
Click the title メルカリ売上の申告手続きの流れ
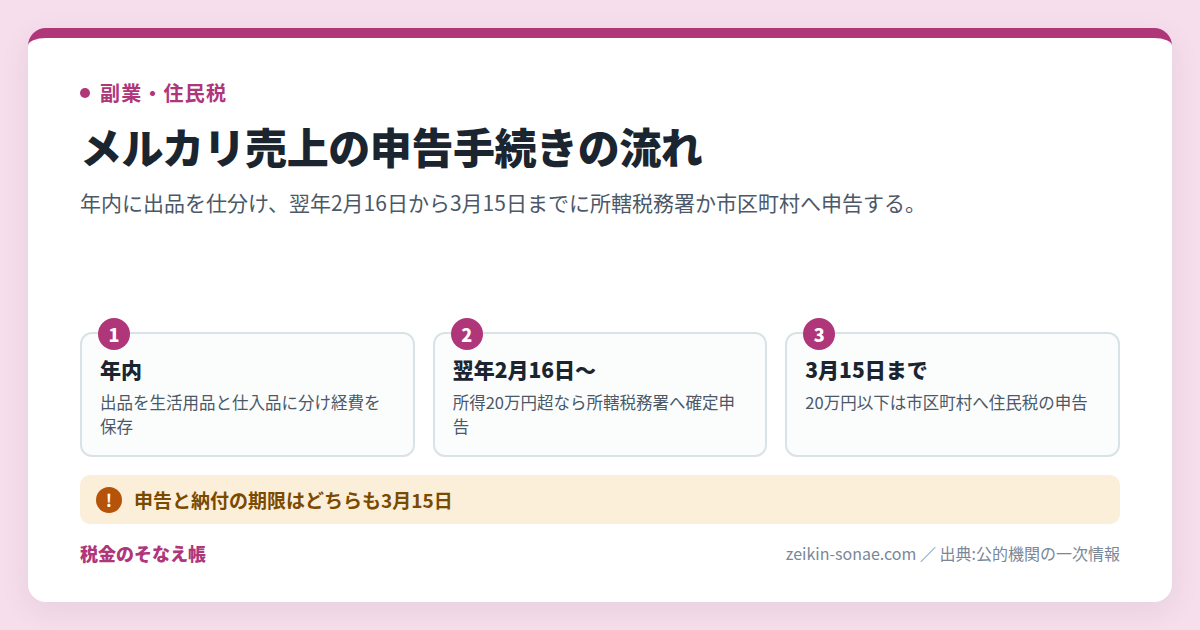[x=391, y=149]
